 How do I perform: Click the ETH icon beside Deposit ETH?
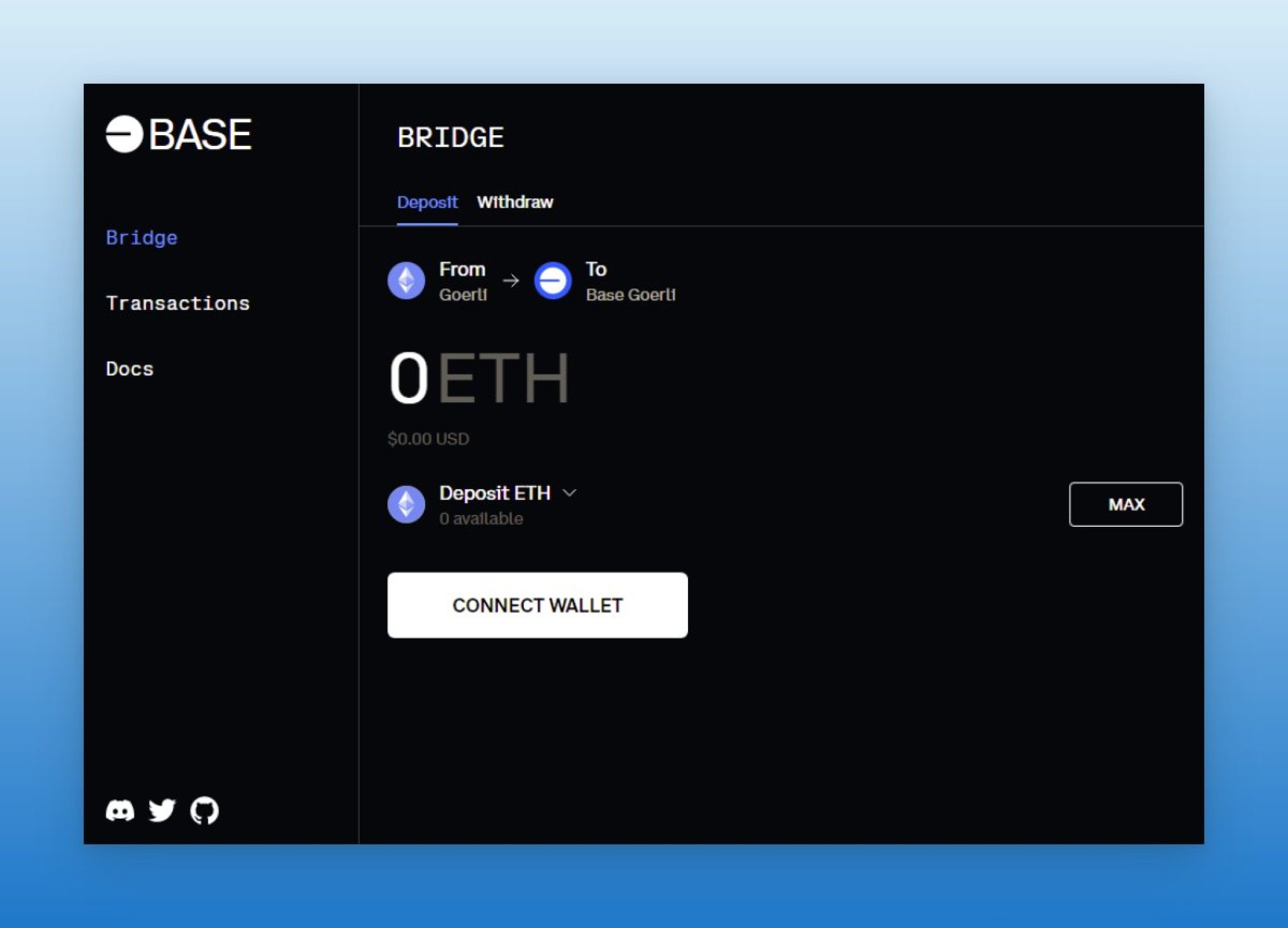click(406, 504)
